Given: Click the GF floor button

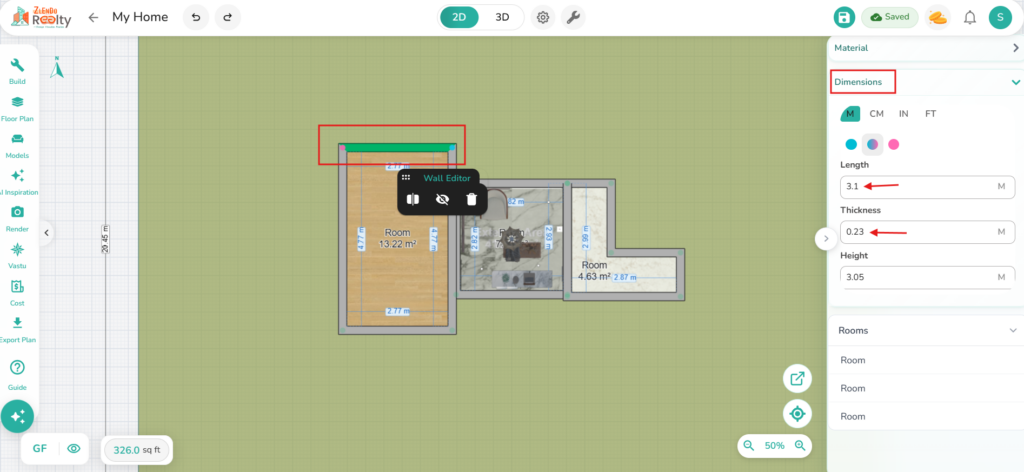Looking at the screenshot, I should point(40,449).
